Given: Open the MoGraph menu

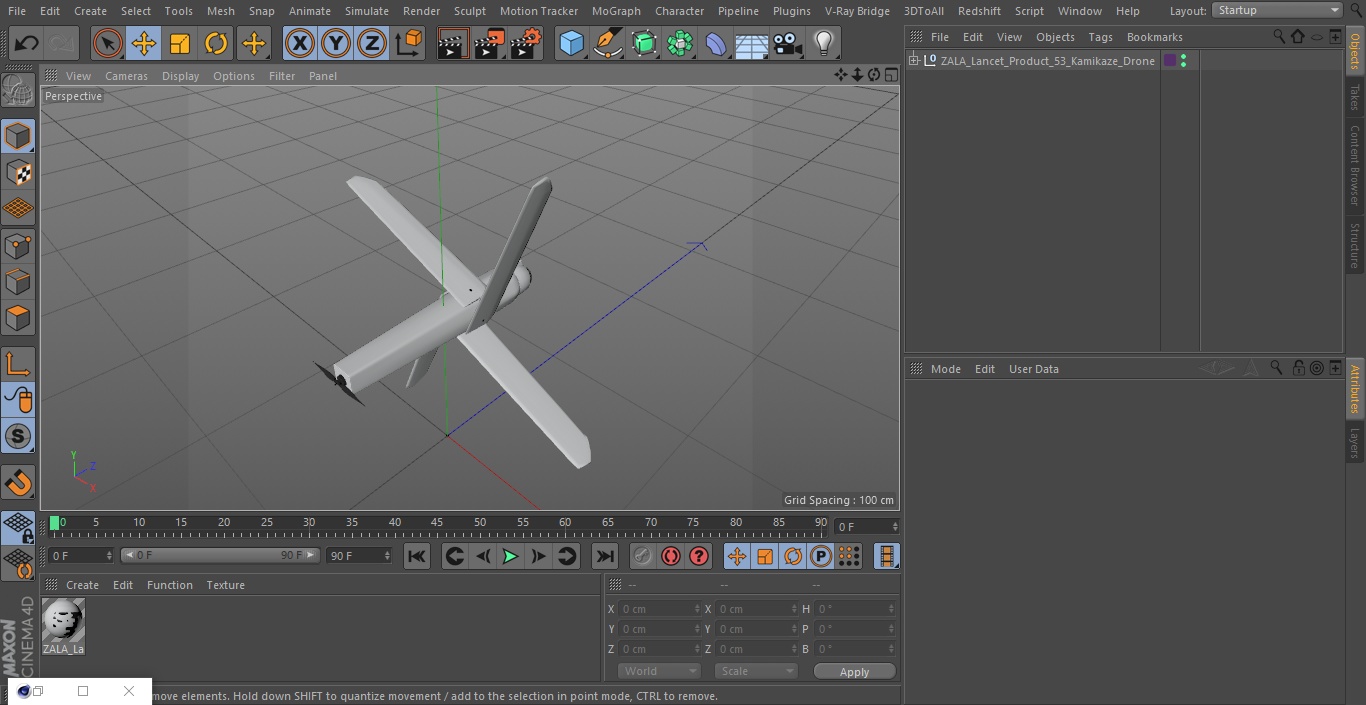Looking at the screenshot, I should pos(616,11).
